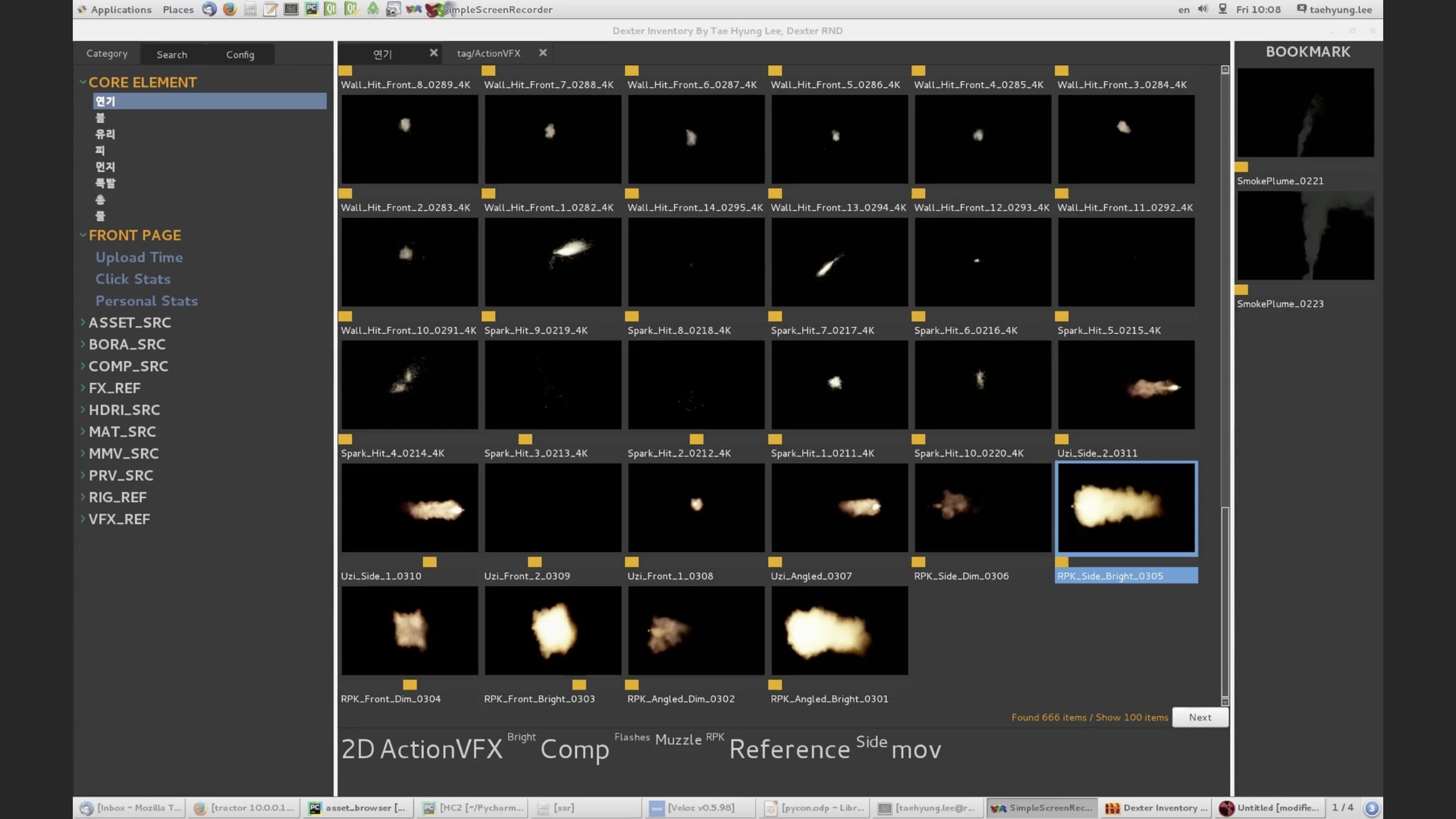This screenshot has width=1456, height=819.
Task: Launch PyCharm from the top panel
Action: click(x=311, y=9)
